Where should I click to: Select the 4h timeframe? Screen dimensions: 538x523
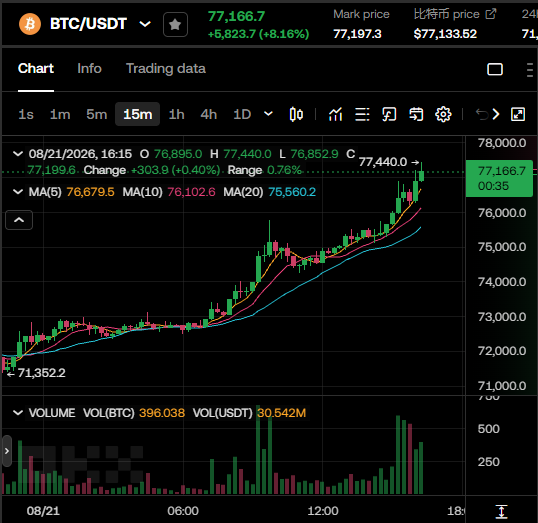(x=208, y=114)
